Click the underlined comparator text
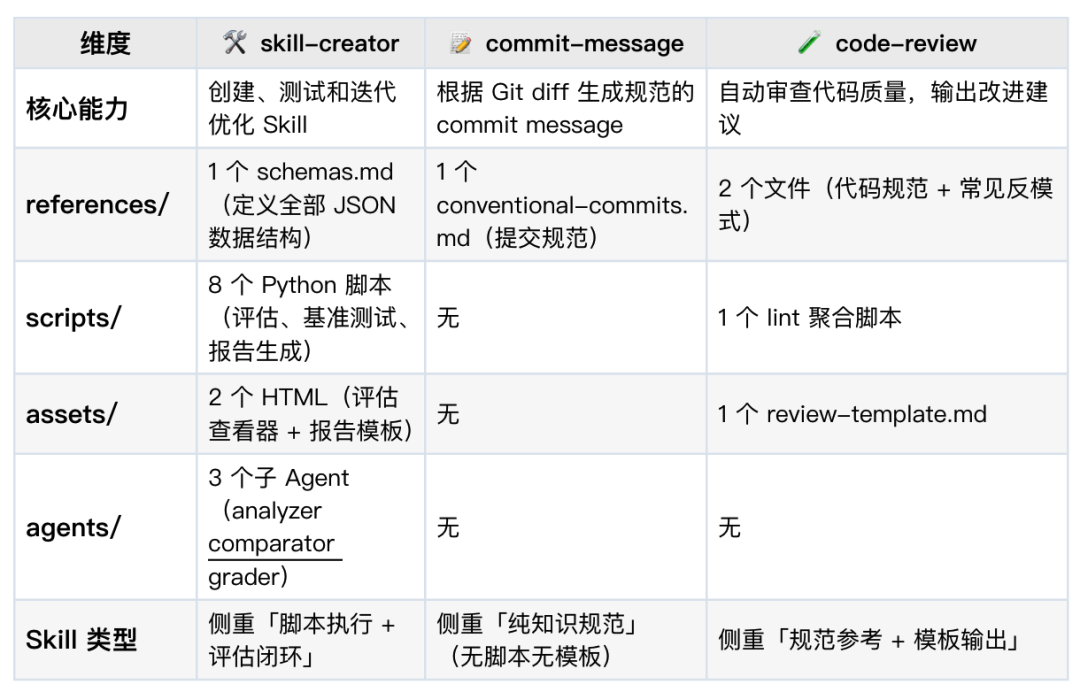 (x=271, y=543)
